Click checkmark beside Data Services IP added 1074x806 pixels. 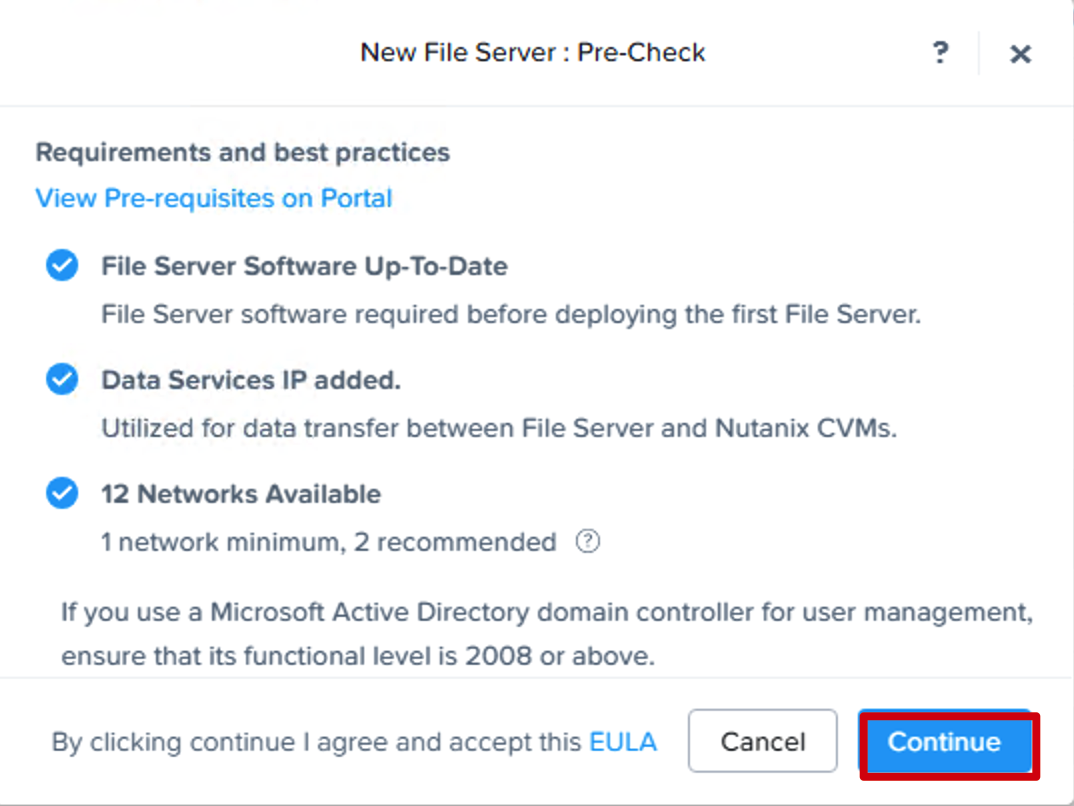(62, 379)
